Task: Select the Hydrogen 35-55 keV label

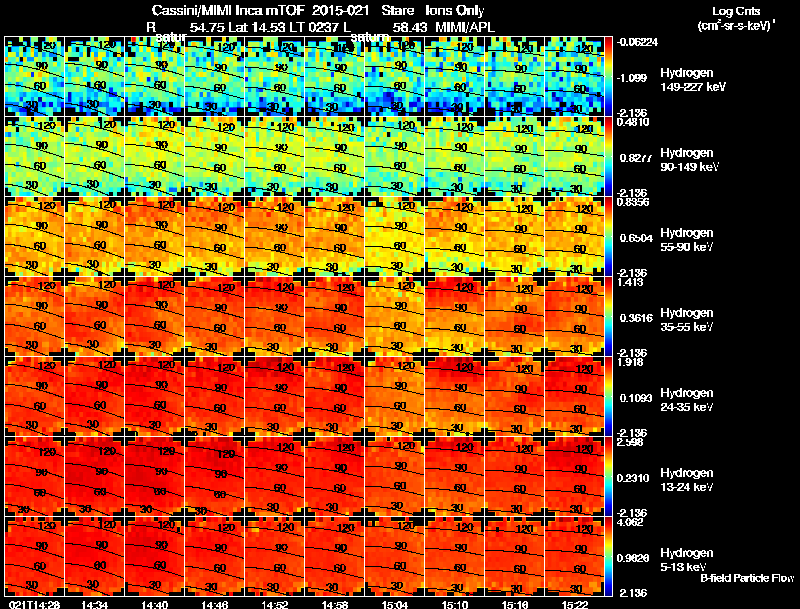Action: click(x=687, y=320)
